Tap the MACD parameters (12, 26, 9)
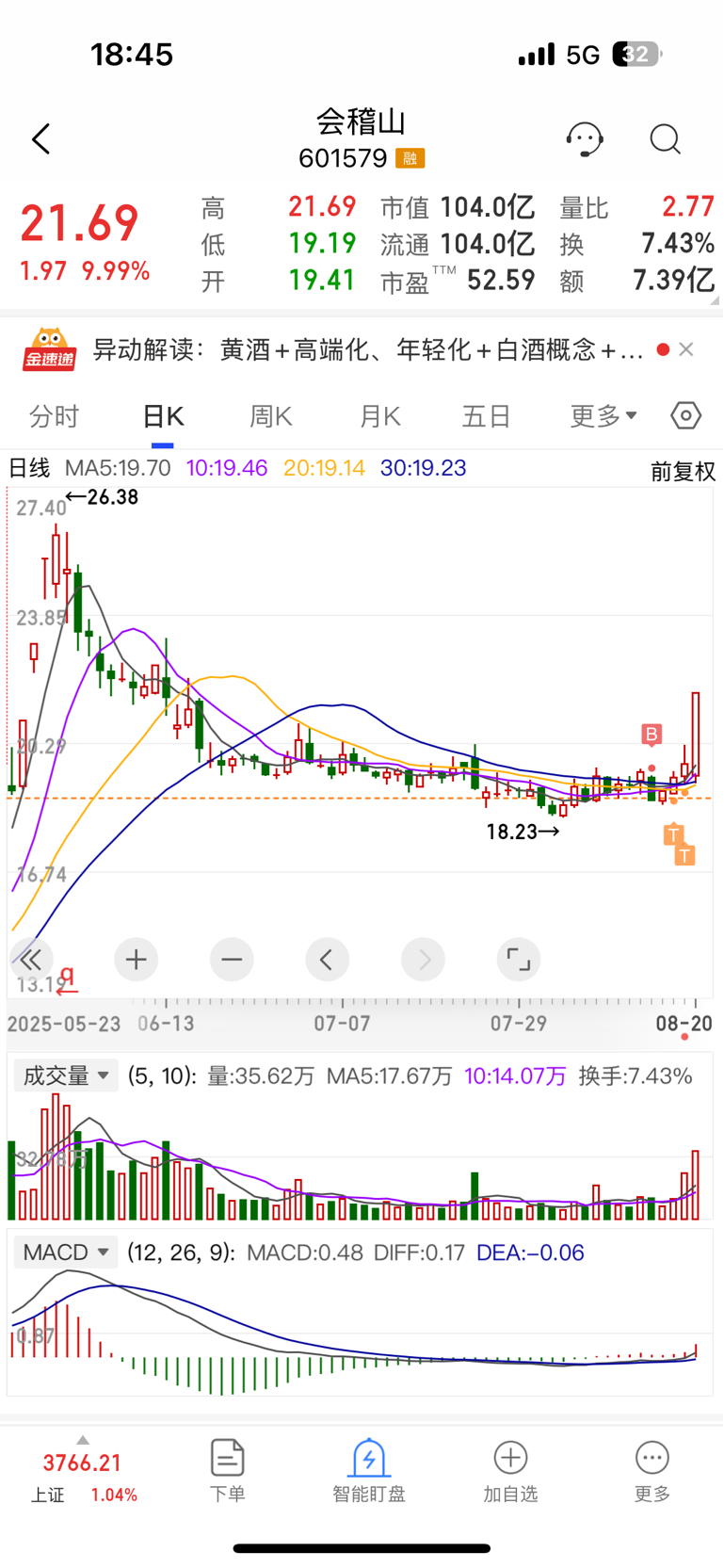The width and height of the screenshot is (724, 1568). 181,1253
